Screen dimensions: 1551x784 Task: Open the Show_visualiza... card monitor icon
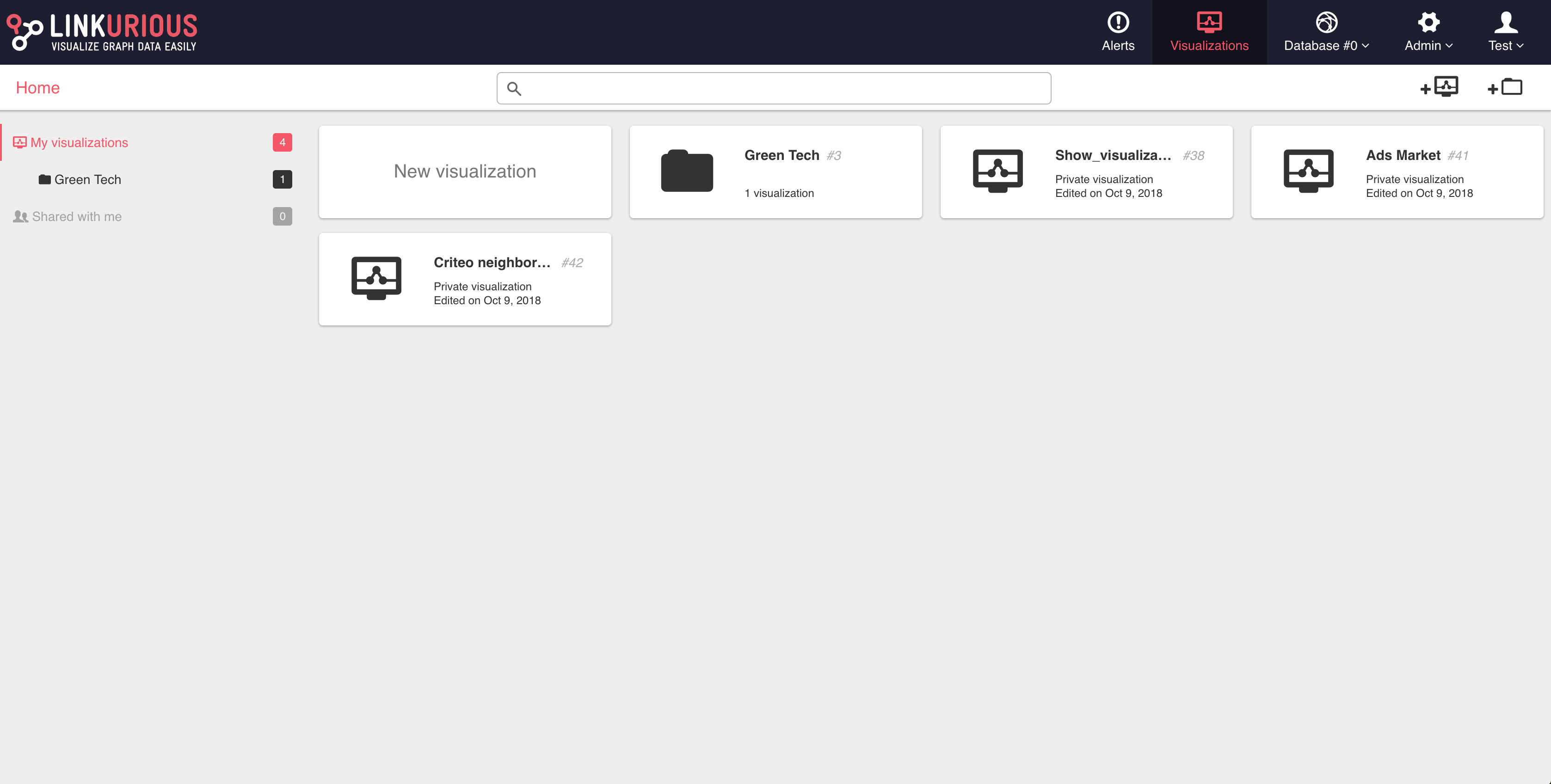tap(997, 171)
